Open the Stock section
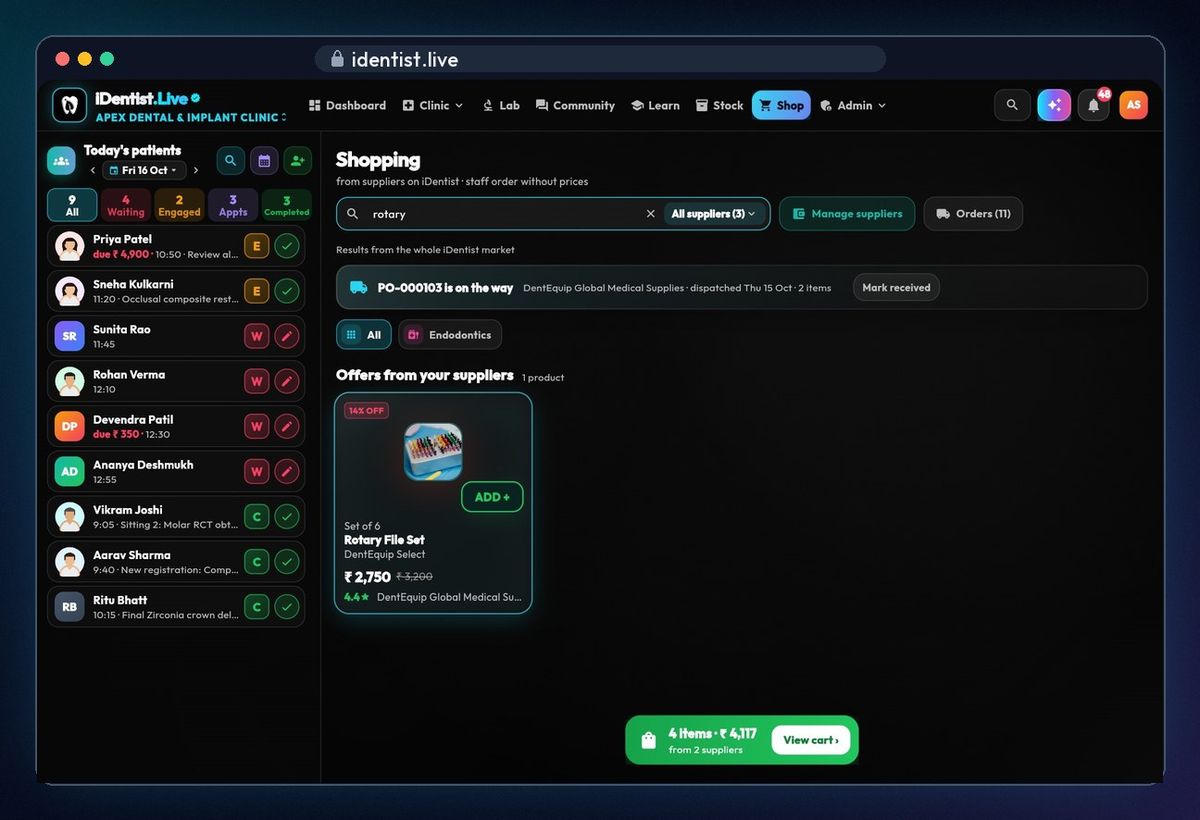 pos(720,105)
